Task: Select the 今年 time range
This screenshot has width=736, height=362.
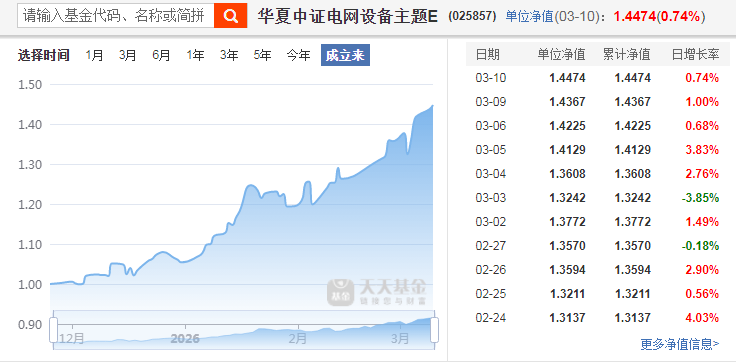Action: pos(299,55)
